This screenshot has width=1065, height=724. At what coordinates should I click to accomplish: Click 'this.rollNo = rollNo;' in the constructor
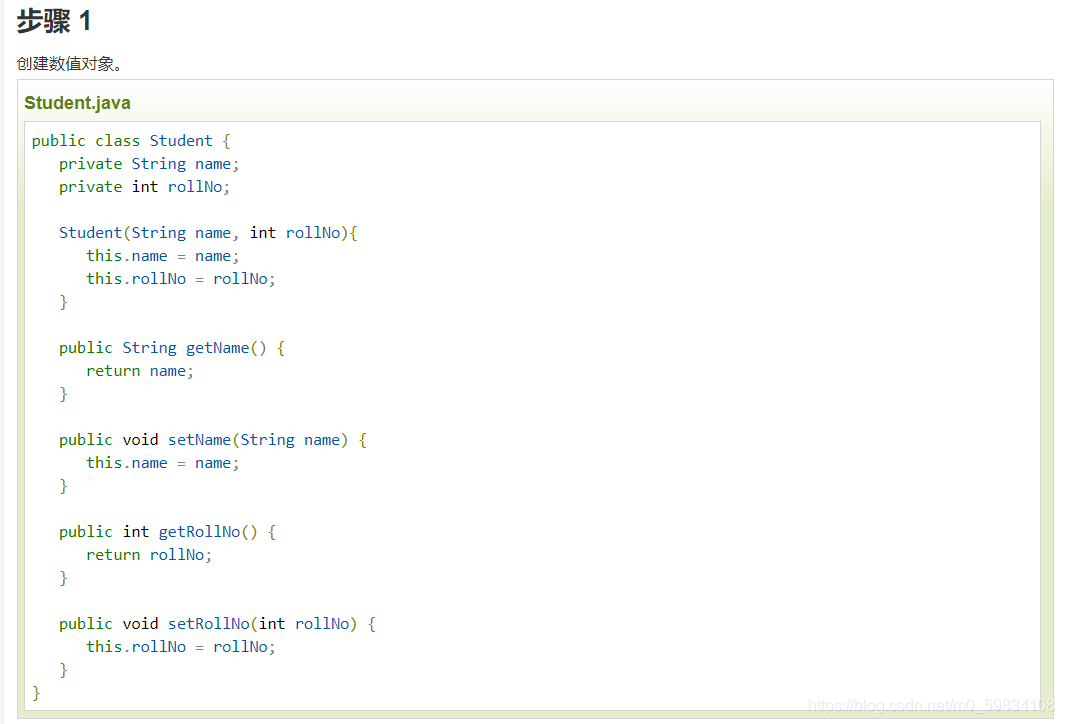(x=181, y=279)
